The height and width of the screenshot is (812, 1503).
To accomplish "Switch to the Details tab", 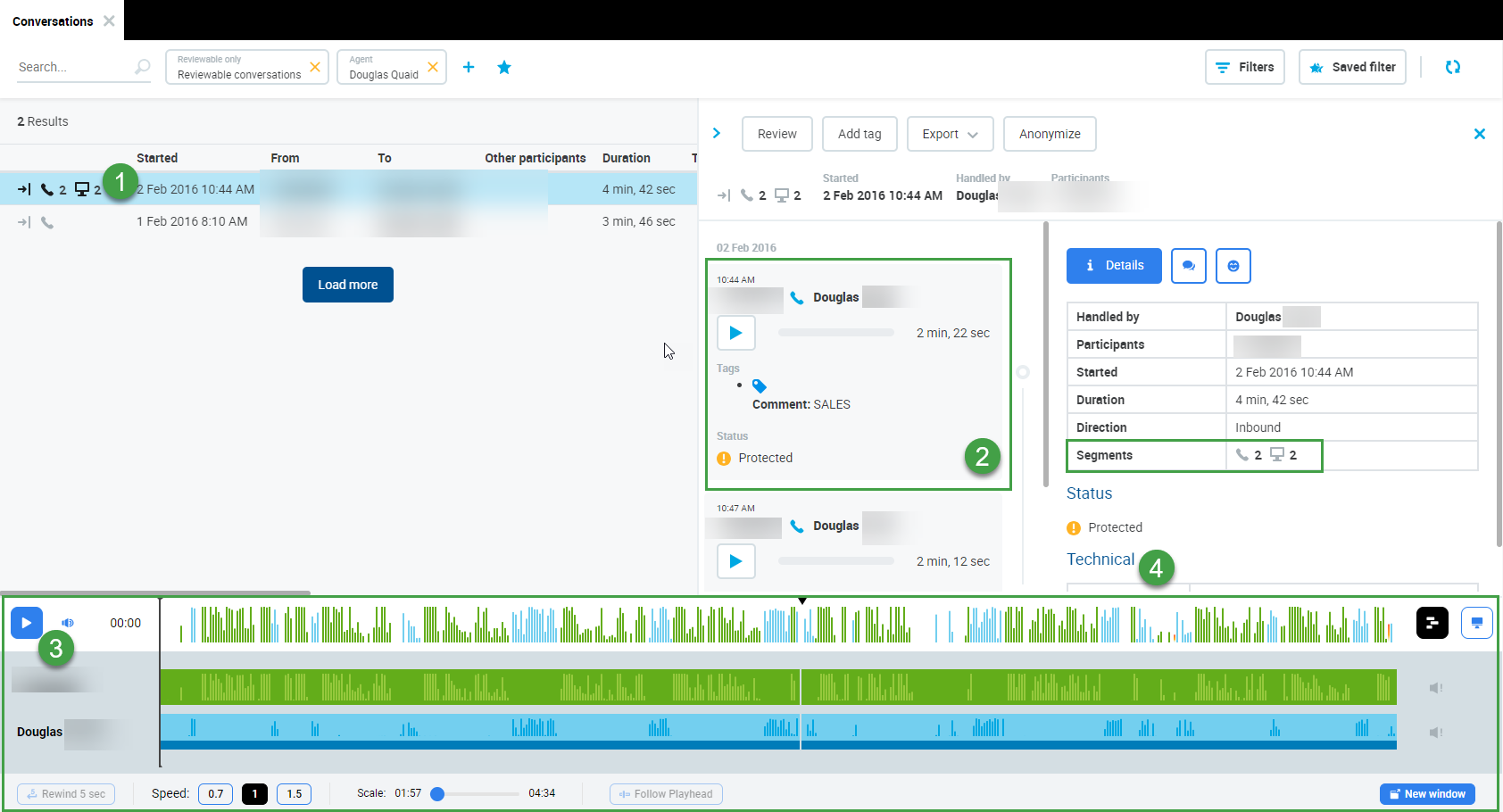I will pyautogui.click(x=1114, y=266).
